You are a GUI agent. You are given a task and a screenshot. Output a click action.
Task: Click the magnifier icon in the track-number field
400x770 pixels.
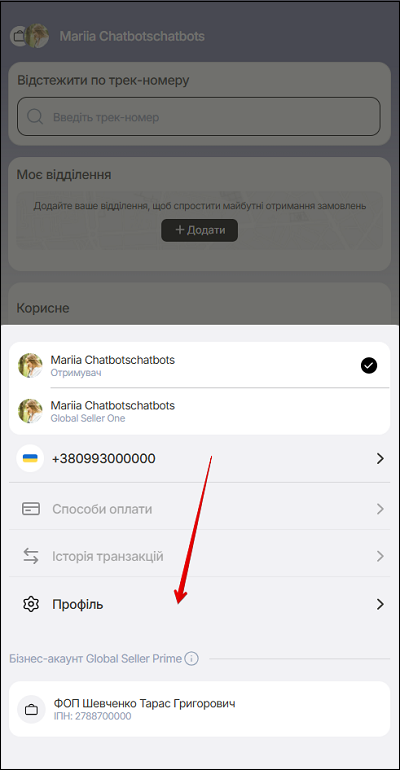35,117
